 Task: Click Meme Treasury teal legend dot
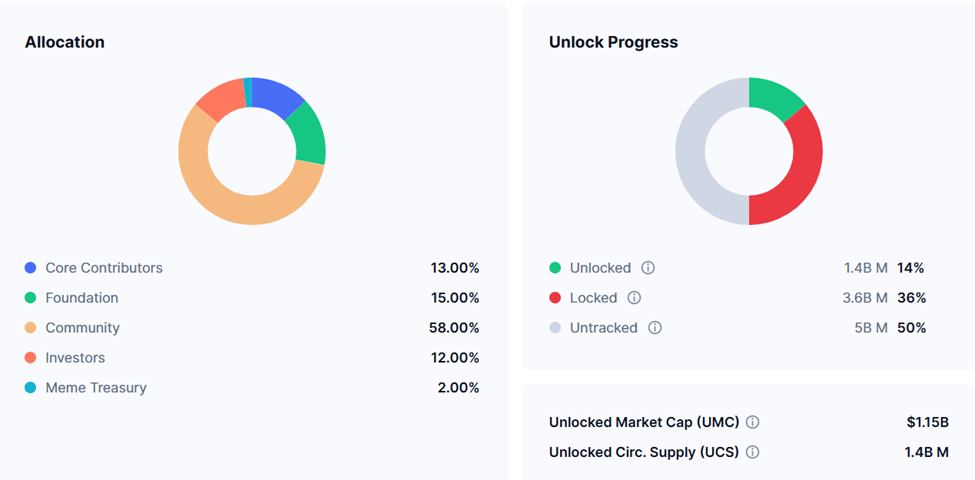(31, 388)
